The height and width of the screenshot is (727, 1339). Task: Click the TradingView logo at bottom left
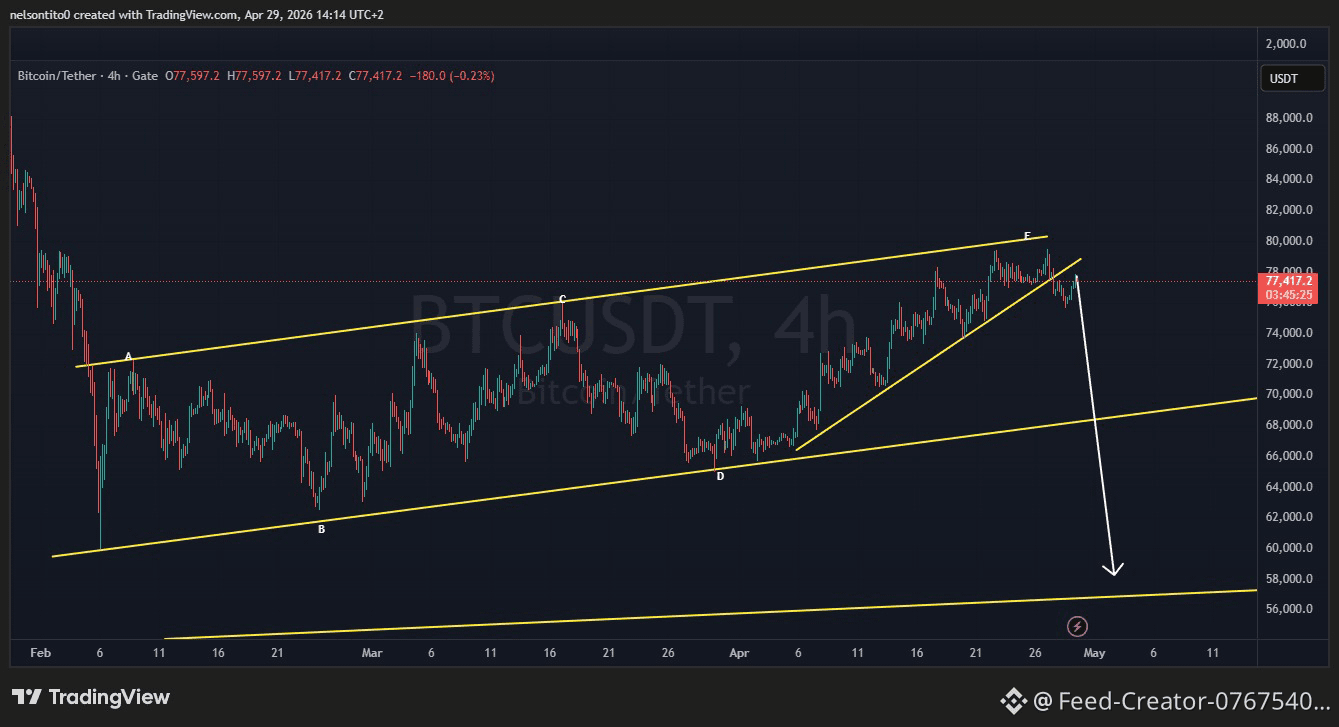coord(91,697)
